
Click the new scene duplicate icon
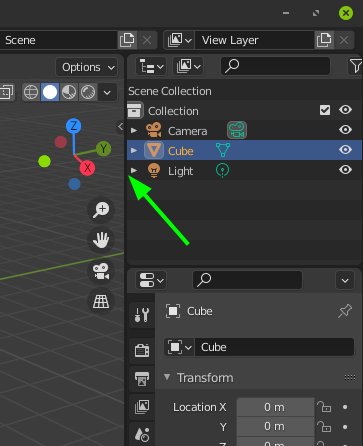tap(127, 40)
